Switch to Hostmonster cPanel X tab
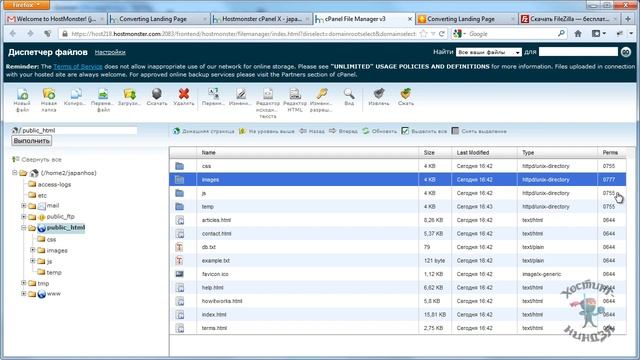This screenshot has width=640, height=360. [261, 19]
